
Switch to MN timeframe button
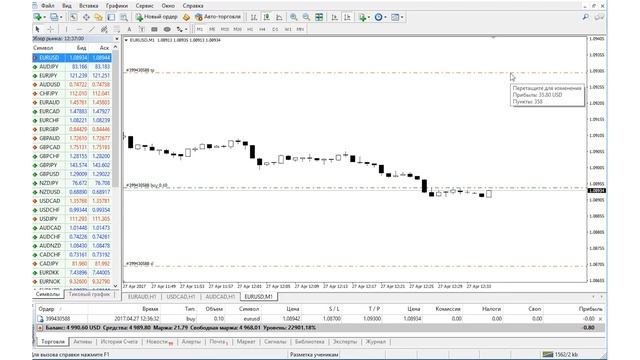[x=300, y=29]
